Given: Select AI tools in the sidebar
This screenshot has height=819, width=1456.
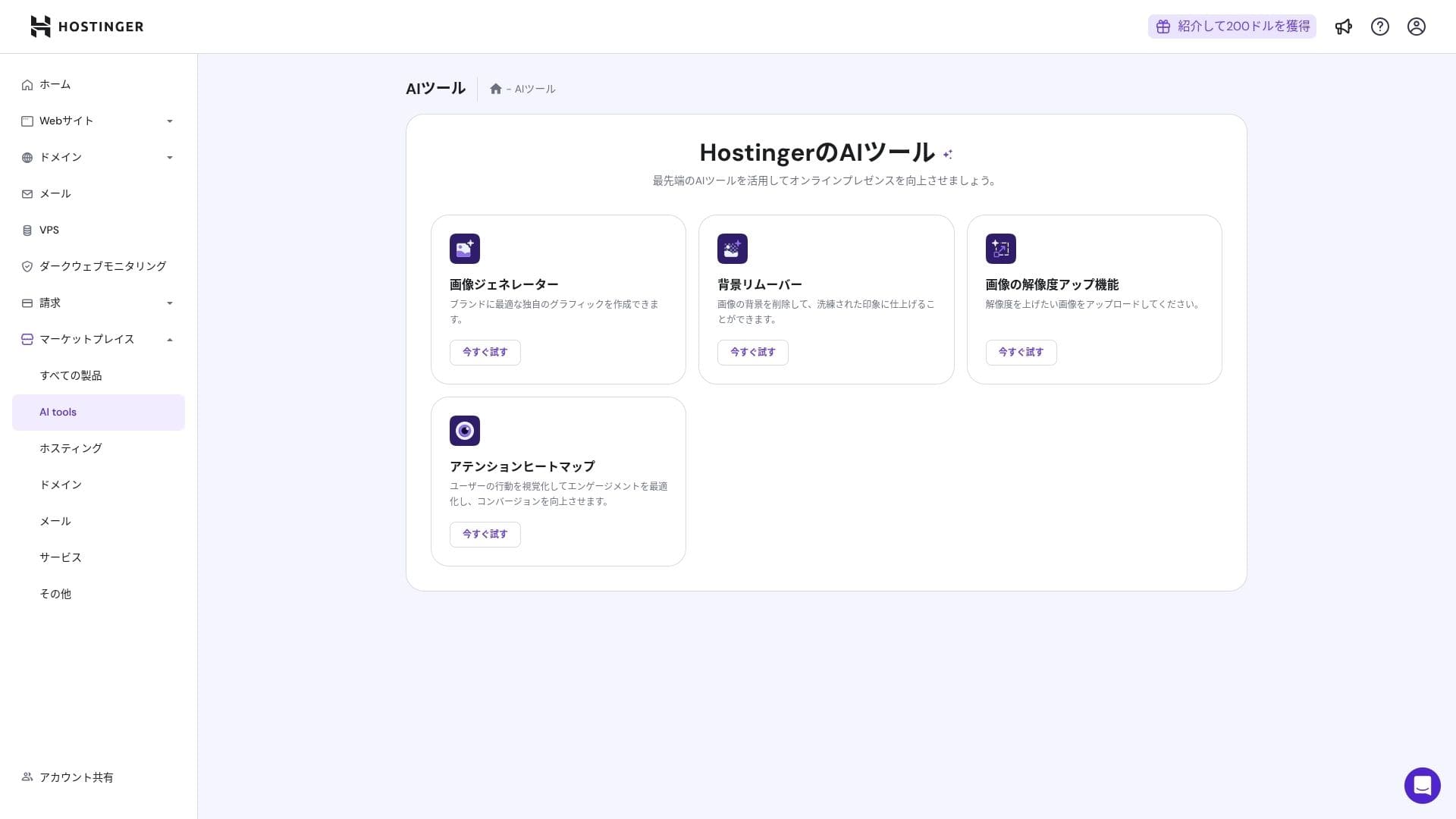Looking at the screenshot, I should pyautogui.click(x=99, y=413).
